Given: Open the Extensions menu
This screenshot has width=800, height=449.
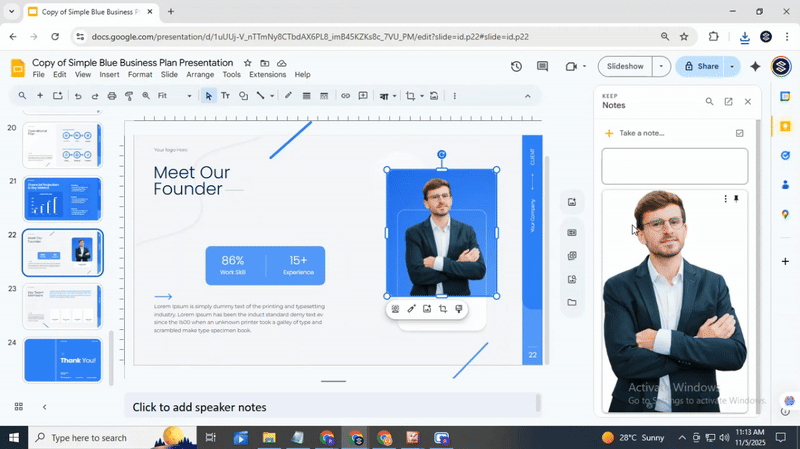Looking at the screenshot, I should coord(267,75).
